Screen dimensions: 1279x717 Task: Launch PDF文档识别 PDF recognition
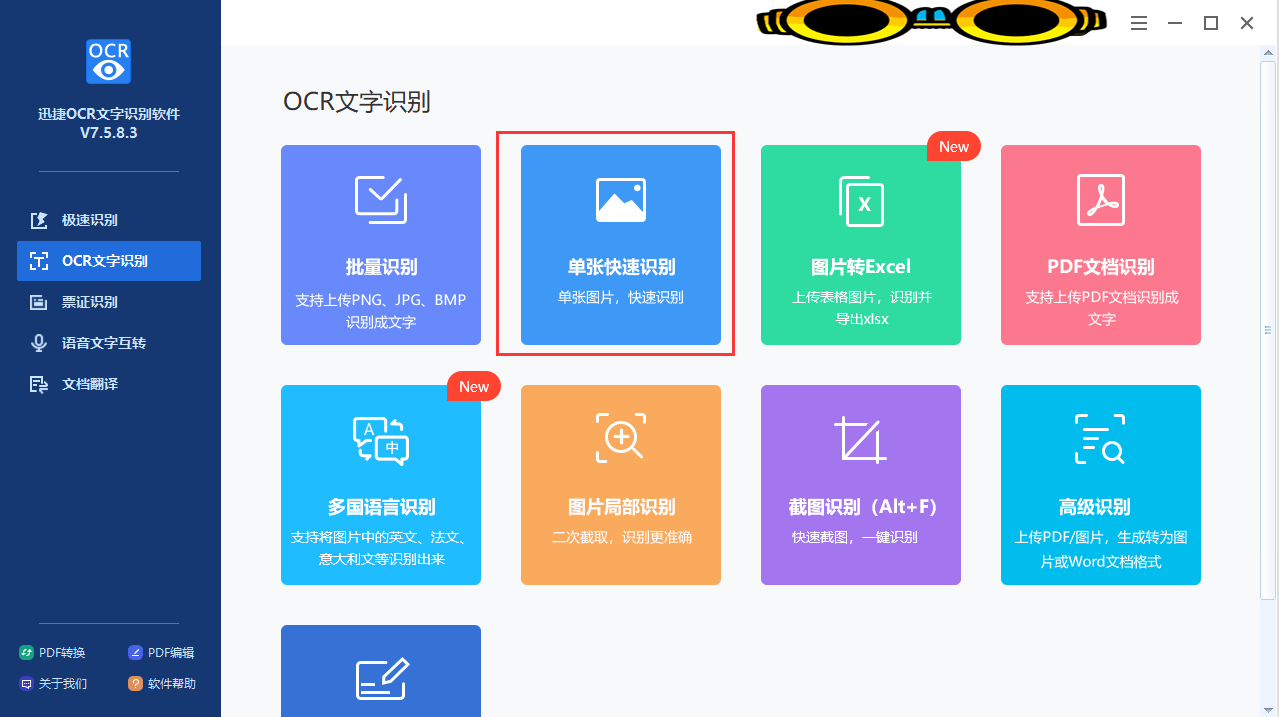coord(1100,245)
